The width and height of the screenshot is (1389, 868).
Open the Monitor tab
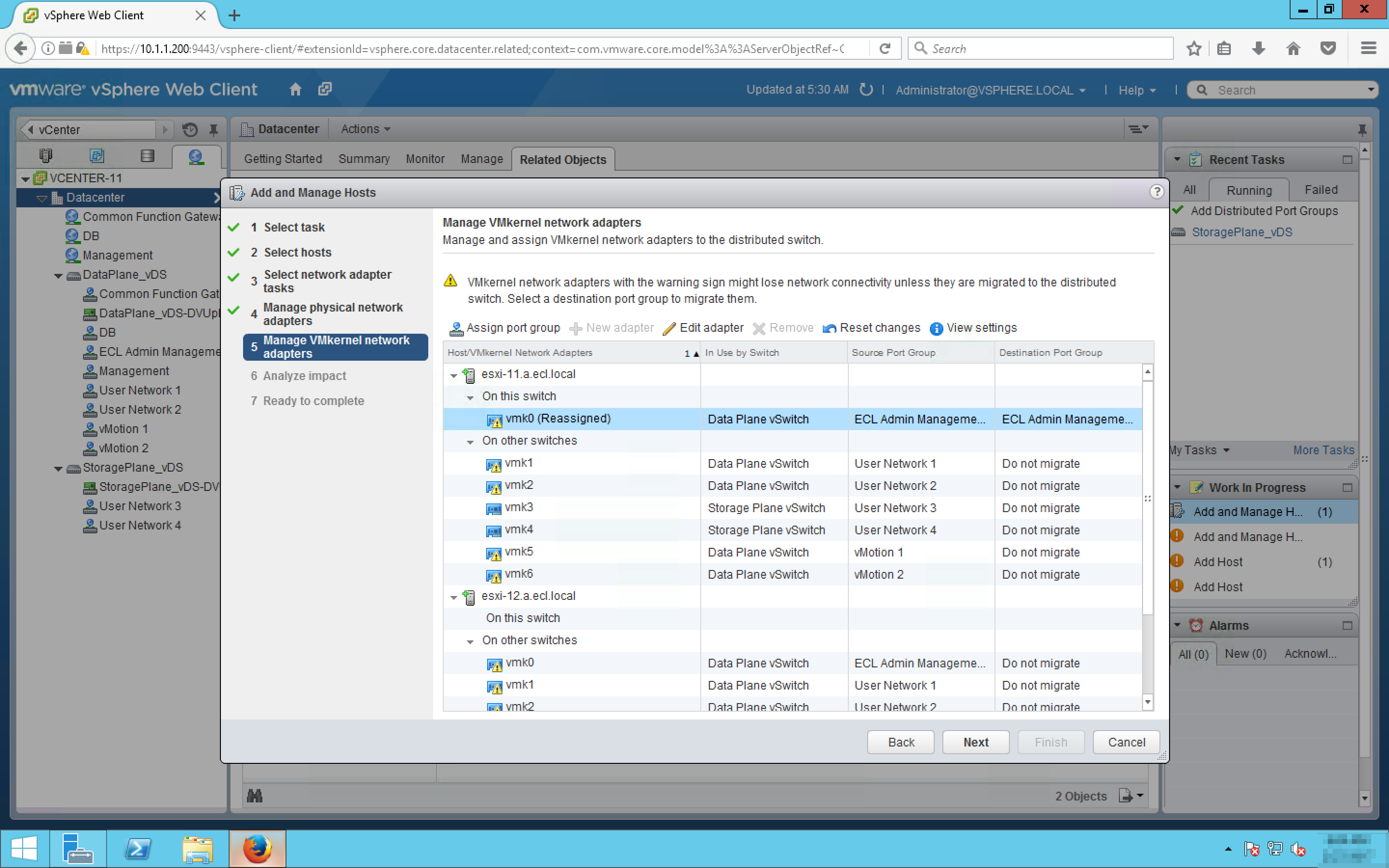click(x=425, y=159)
